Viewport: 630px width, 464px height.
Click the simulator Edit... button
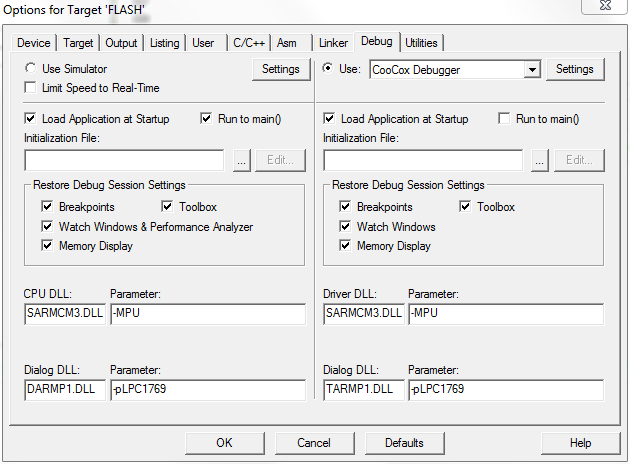pyautogui.click(x=280, y=160)
